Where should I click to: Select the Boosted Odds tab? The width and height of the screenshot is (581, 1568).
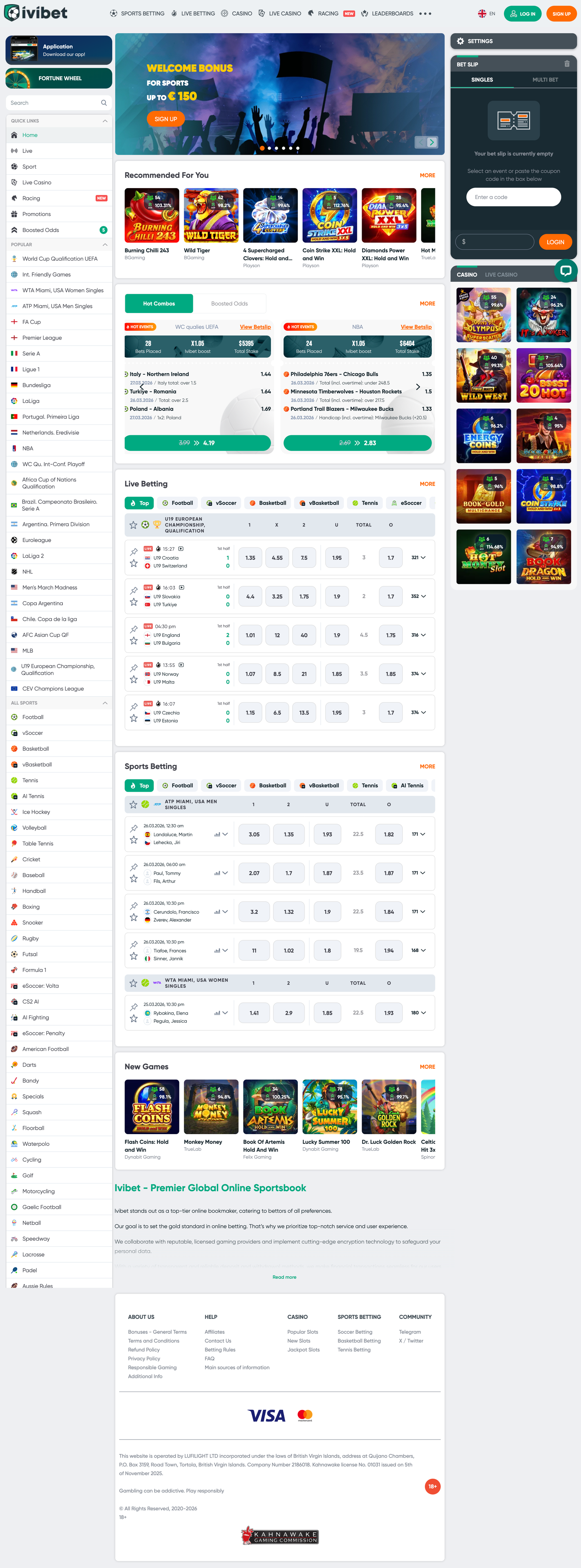tap(229, 304)
